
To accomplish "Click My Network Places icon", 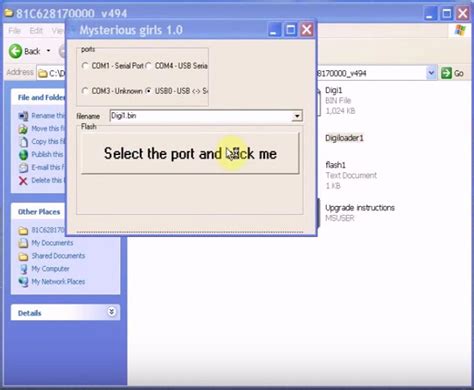I will (23, 282).
